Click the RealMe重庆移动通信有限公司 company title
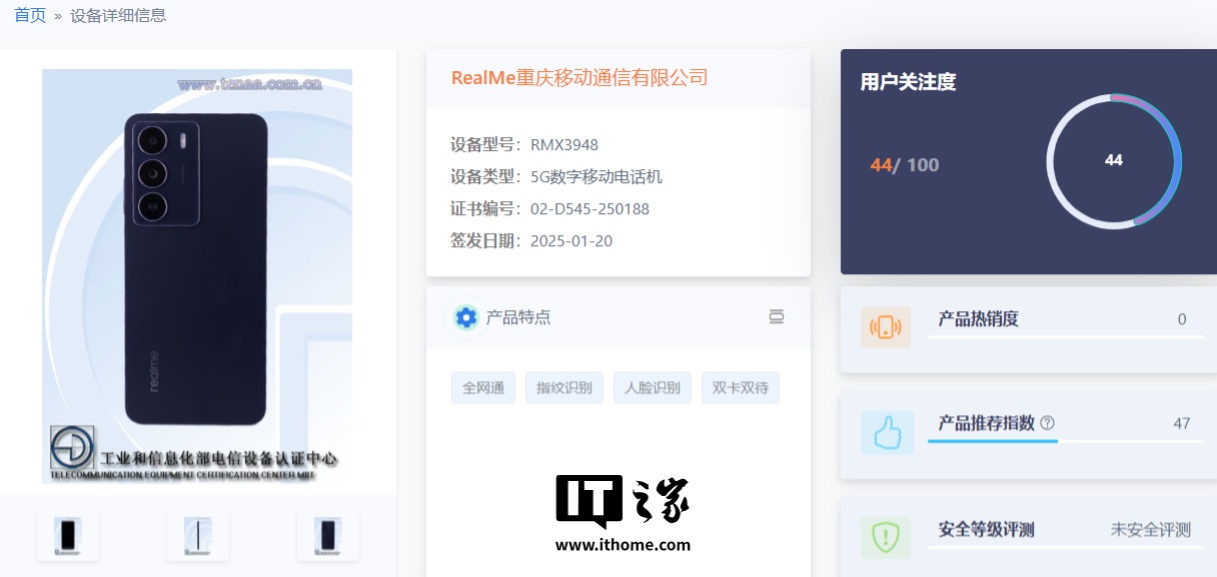The height and width of the screenshot is (577, 1217). (x=579, y=78)
